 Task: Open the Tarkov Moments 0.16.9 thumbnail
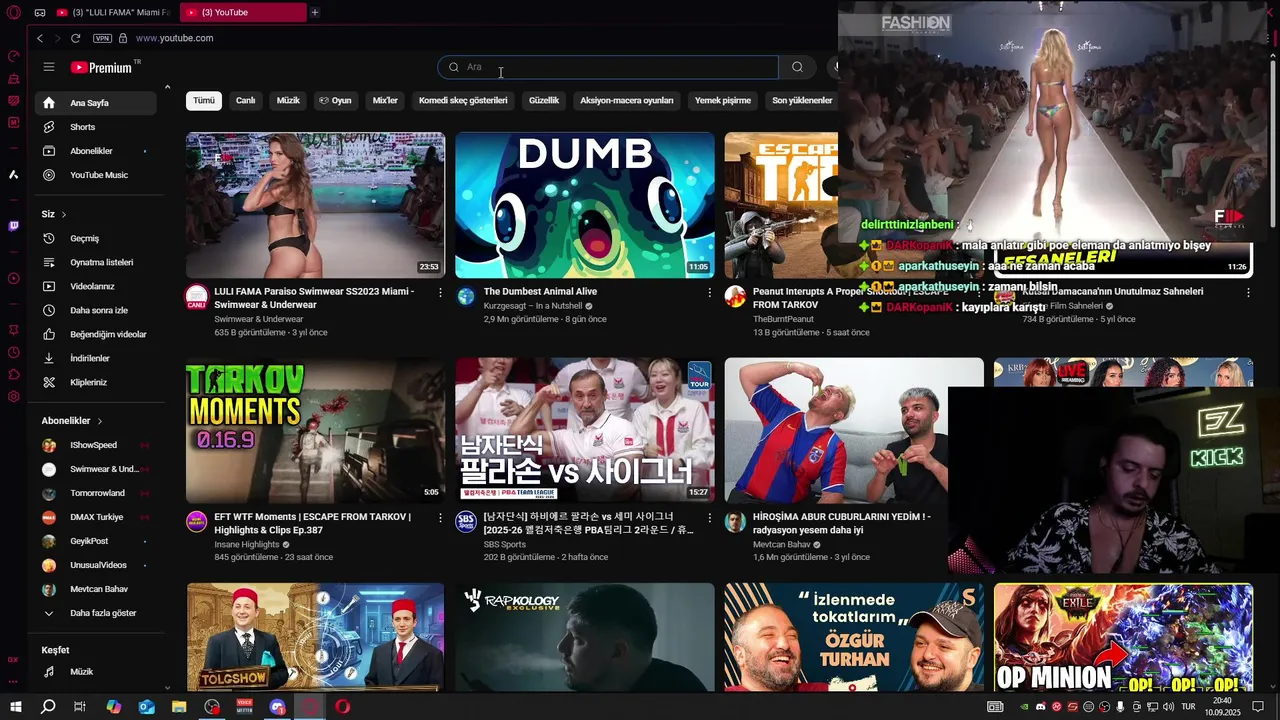click(x=315, y=430)
